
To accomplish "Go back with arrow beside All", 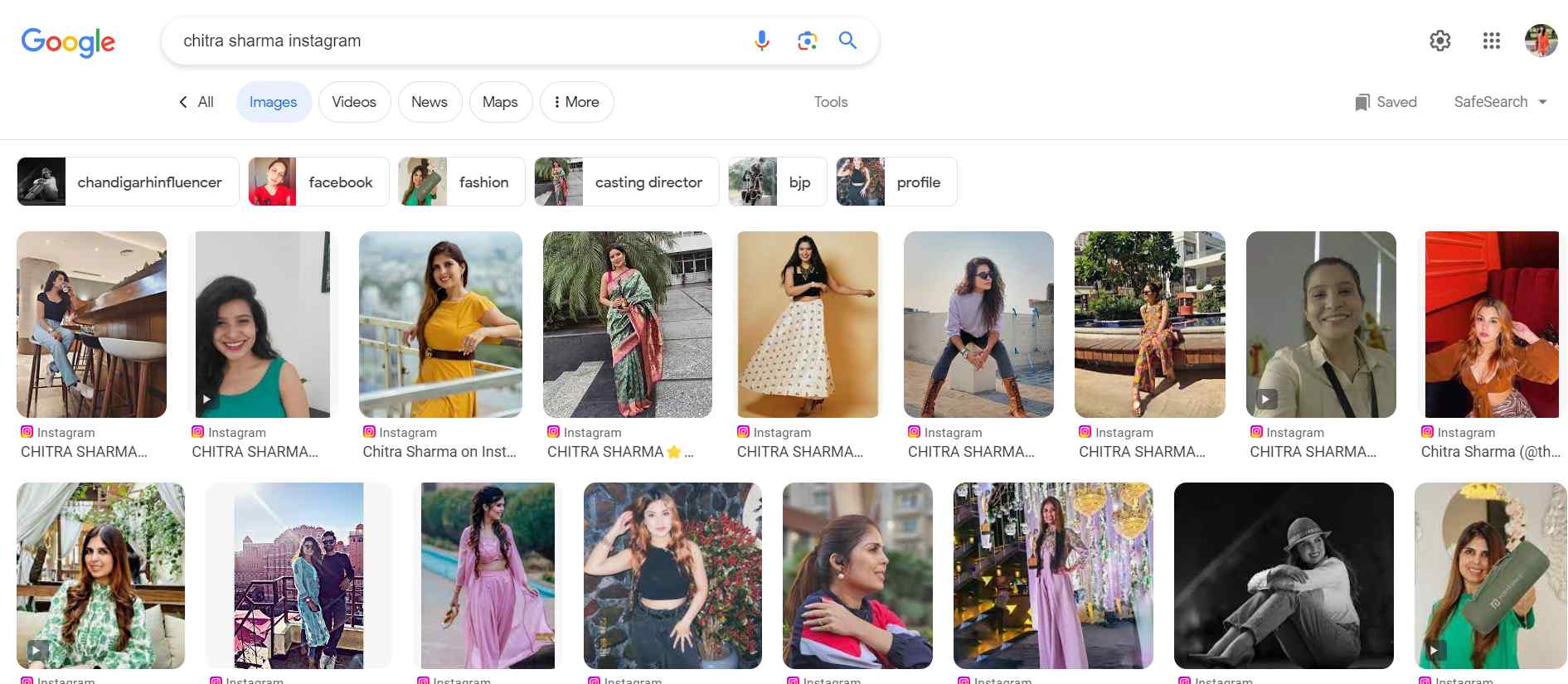I will tap(183, 102).
